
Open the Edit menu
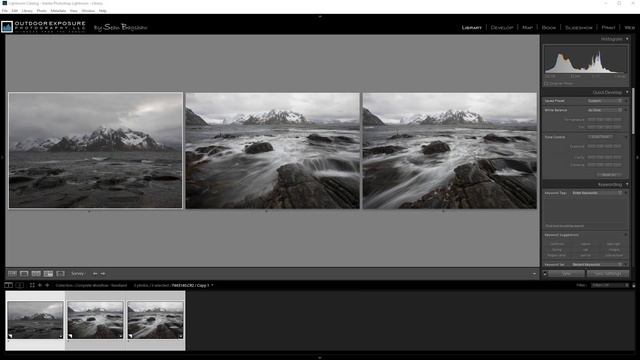15,11
